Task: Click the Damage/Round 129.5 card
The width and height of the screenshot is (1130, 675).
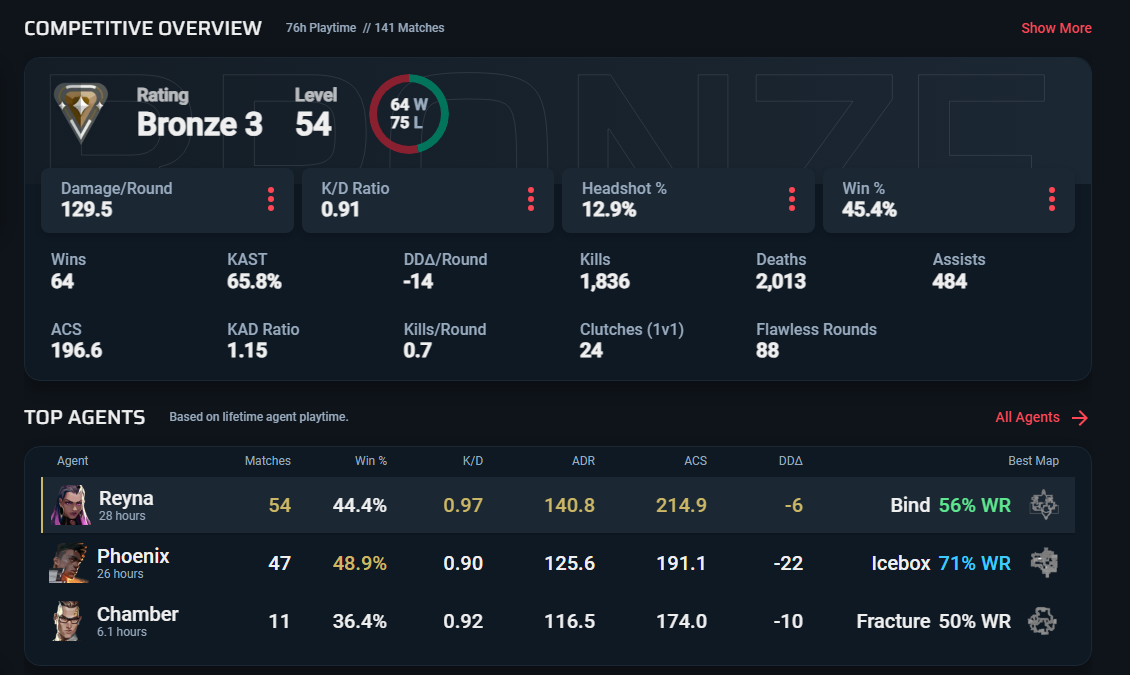Action: (x=167, y=200)
